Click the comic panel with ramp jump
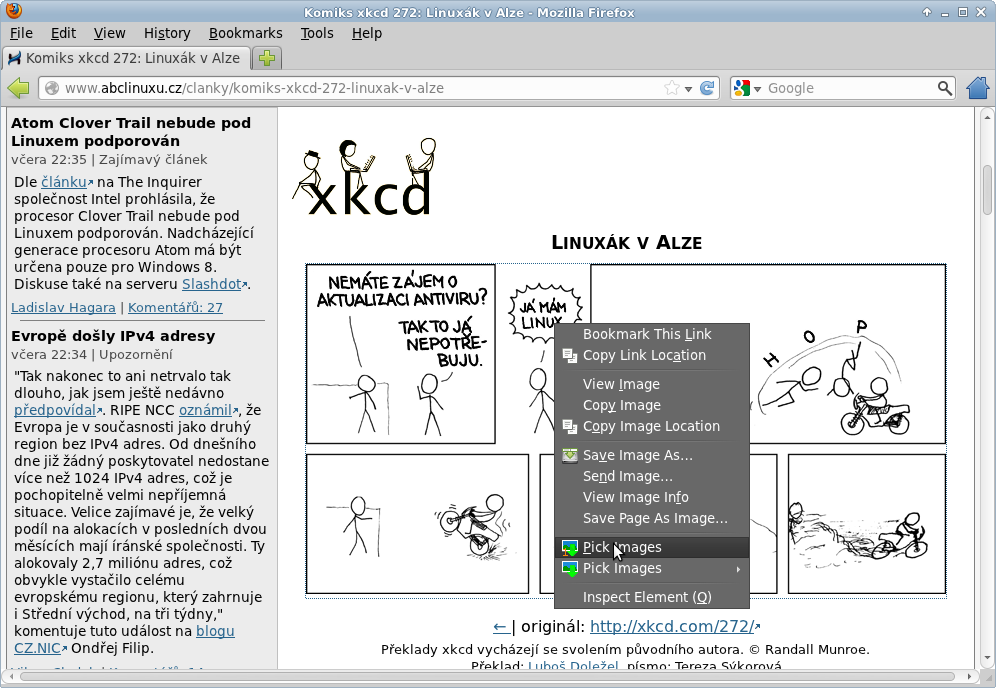The image size is (996, 688). 768,354
